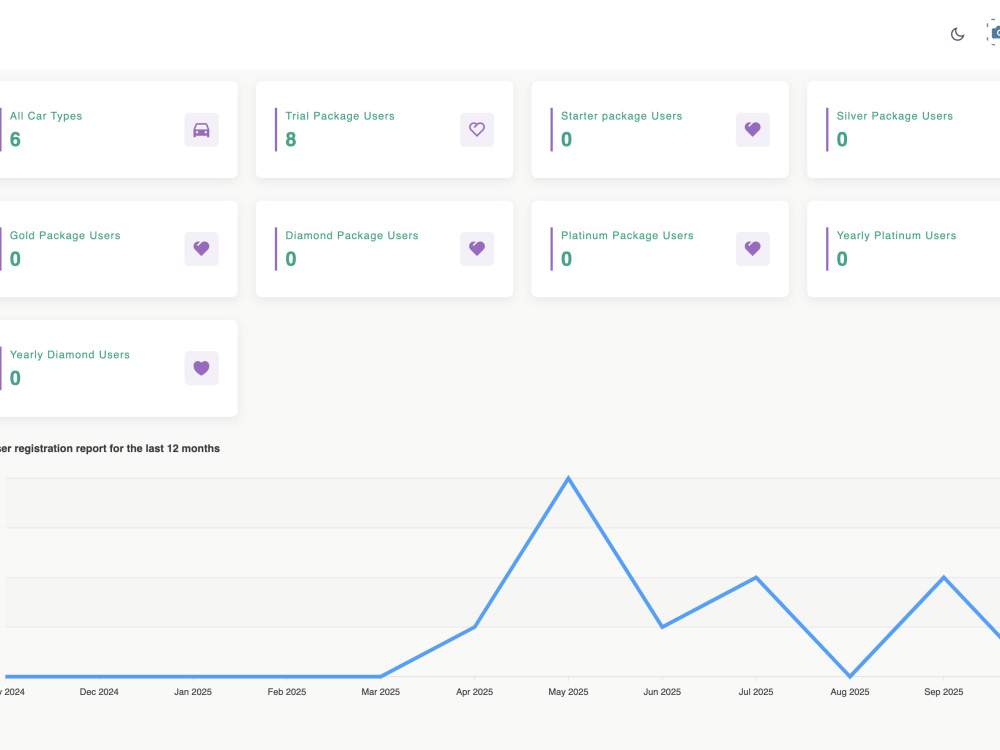Click the Mar 2025 axis label
The width and height of the screenshot is (1000, 750).
click(x=381, y=692)
